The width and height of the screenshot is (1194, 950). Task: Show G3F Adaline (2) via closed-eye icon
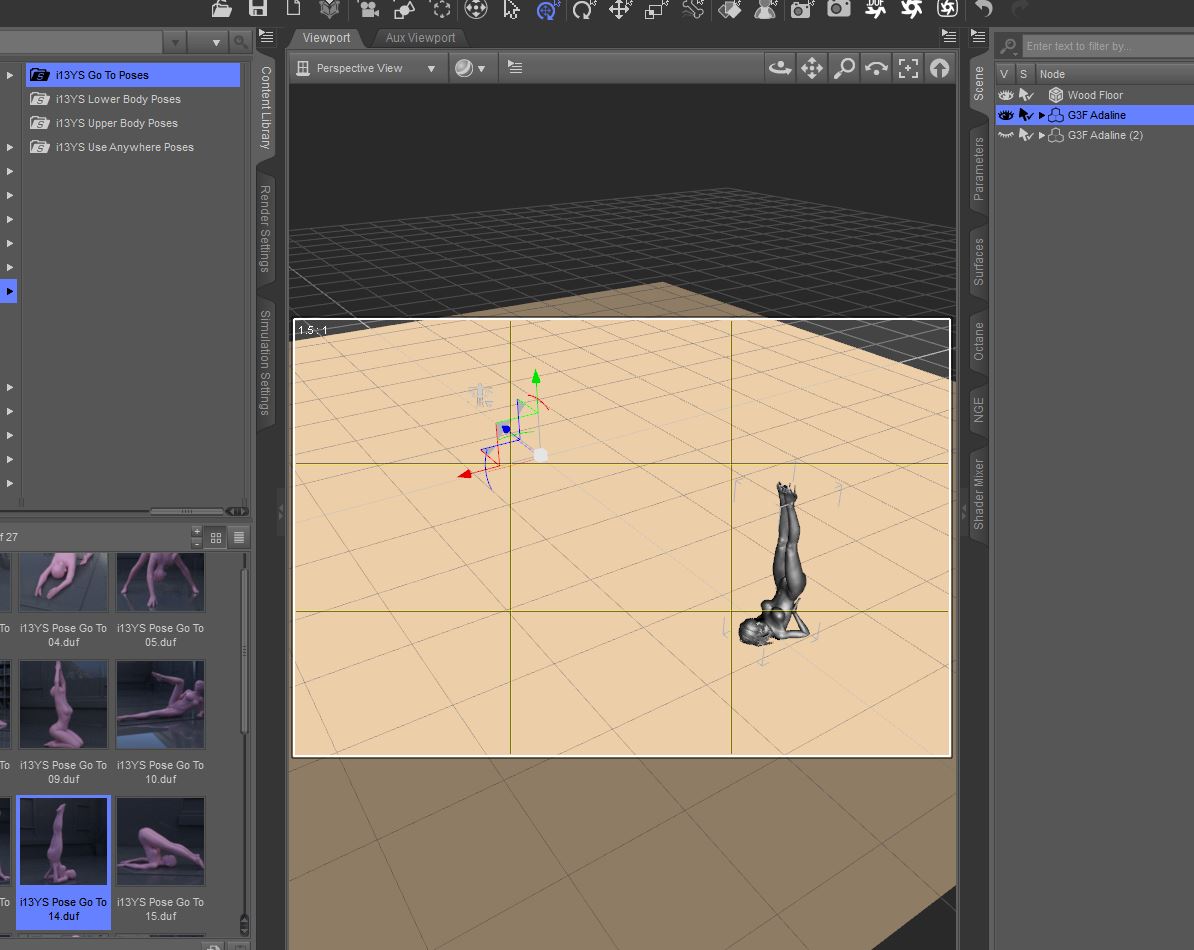pyautogui.click(x=1006, y=135)
